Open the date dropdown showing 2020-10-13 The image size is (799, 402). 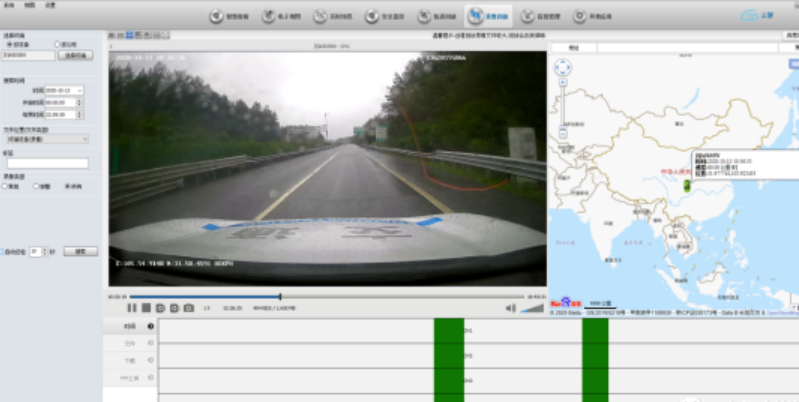pyautogui.click(x=64, y=90)
